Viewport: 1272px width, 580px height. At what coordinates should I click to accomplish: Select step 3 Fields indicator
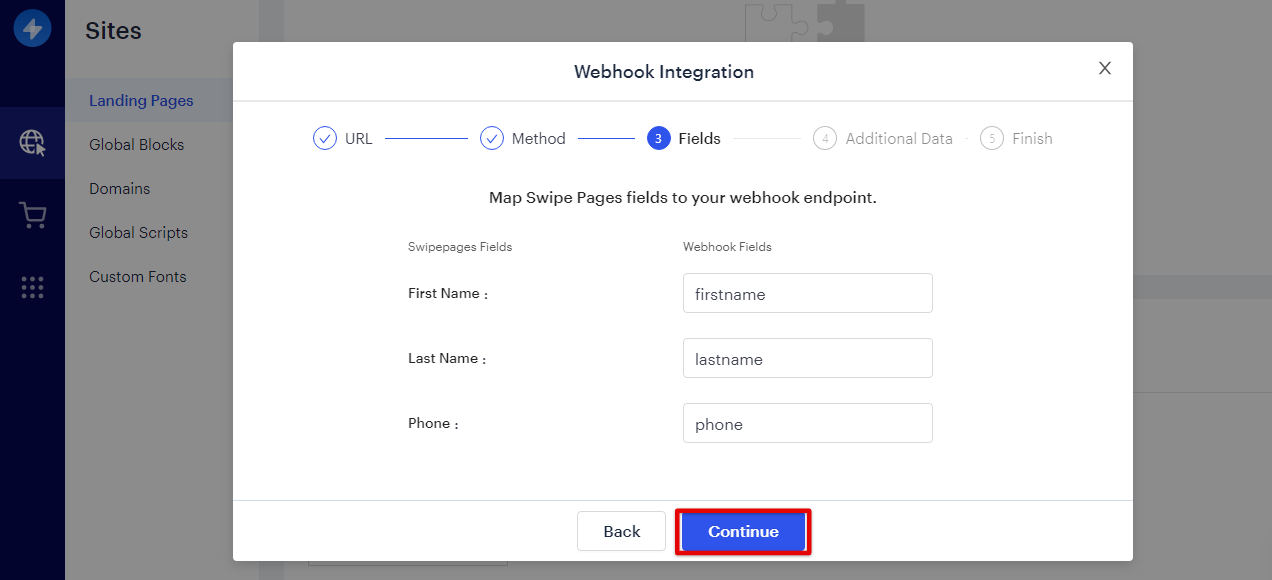click(x=659, y=138)
